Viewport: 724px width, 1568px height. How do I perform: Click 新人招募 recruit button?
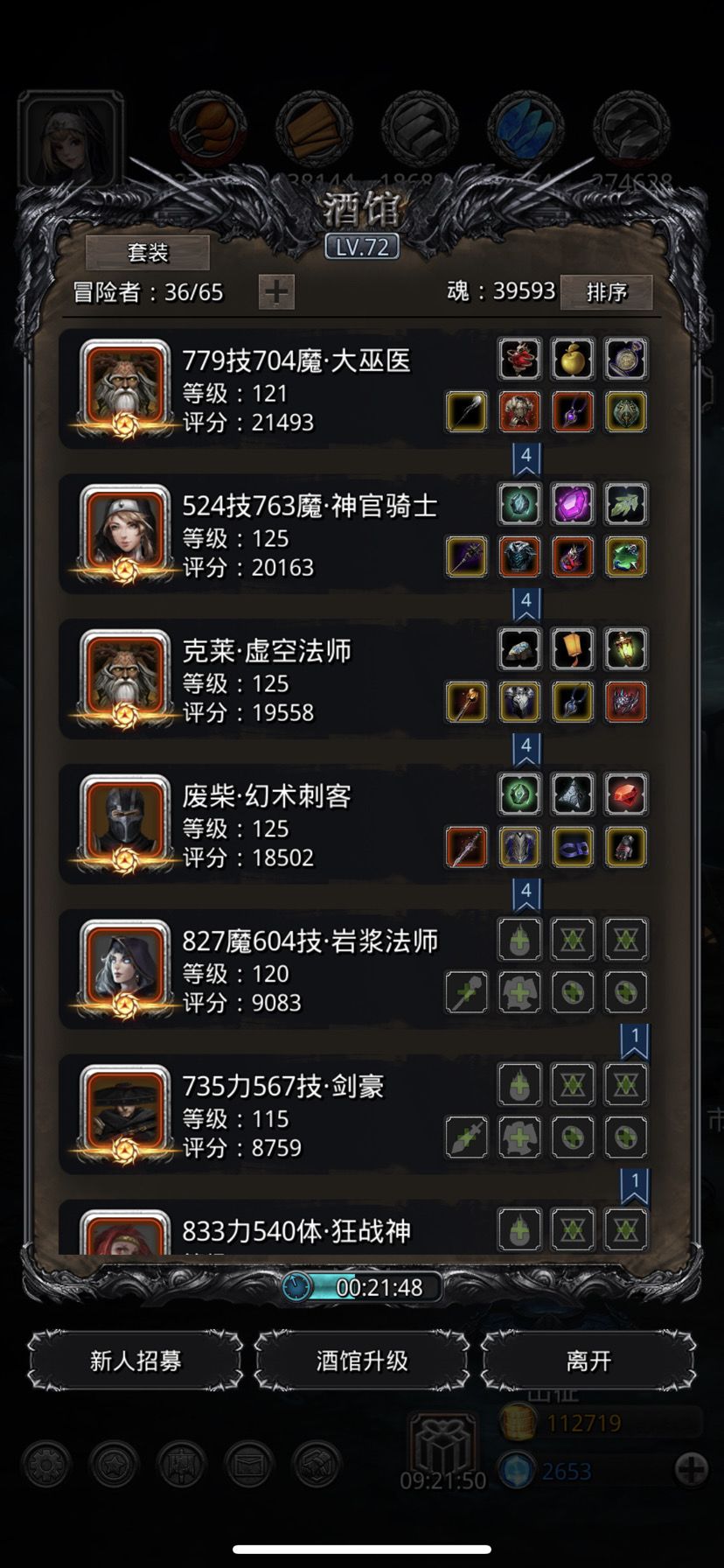[x=136, y=1361]
